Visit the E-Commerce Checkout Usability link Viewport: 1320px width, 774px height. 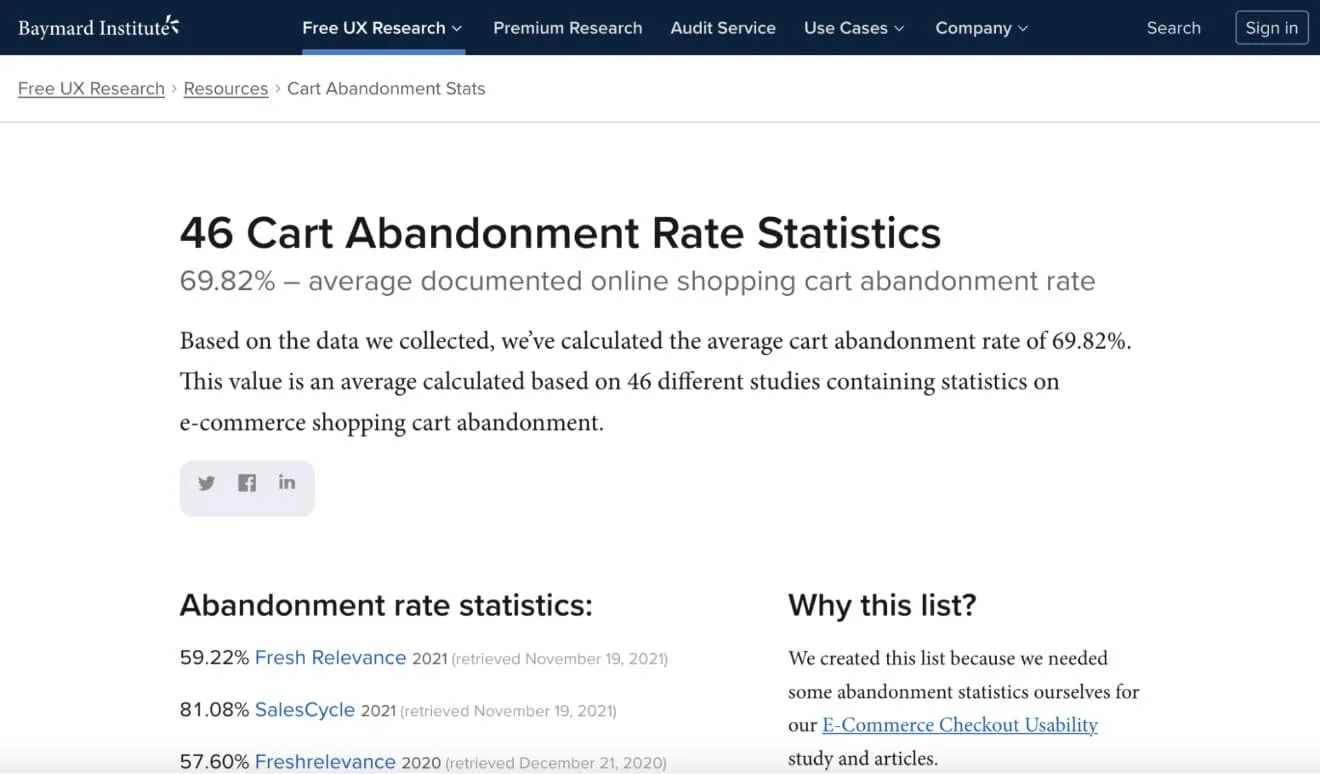959,725
